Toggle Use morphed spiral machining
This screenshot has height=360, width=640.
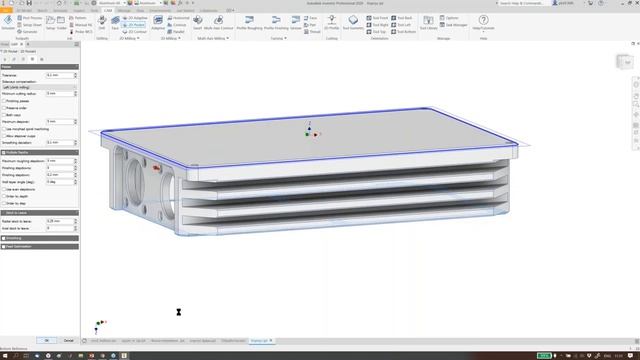[4, 129]
